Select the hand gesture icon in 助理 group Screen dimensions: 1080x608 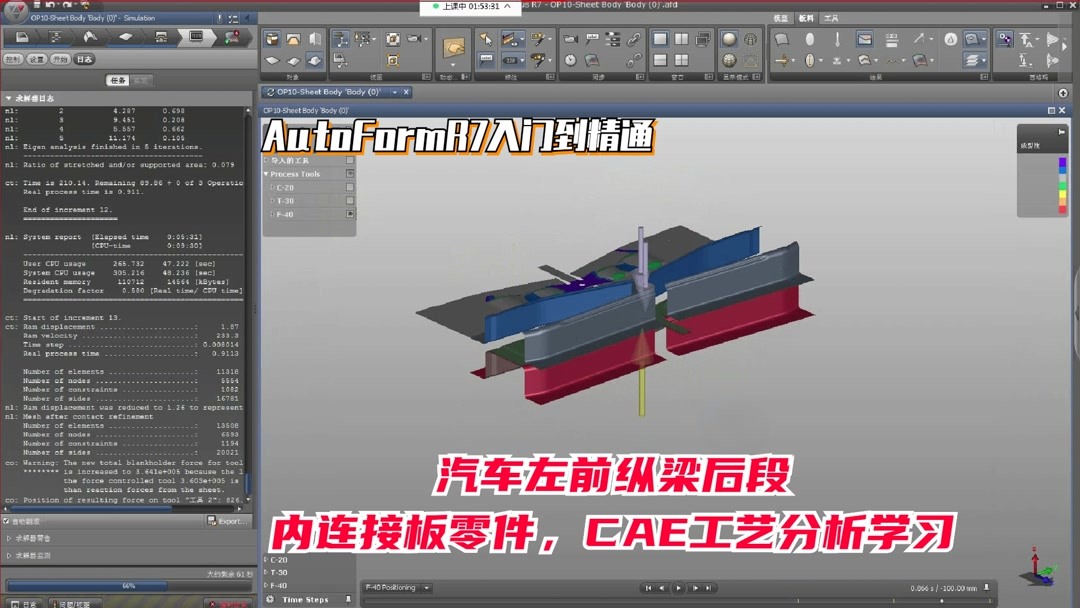pos(452,45)
